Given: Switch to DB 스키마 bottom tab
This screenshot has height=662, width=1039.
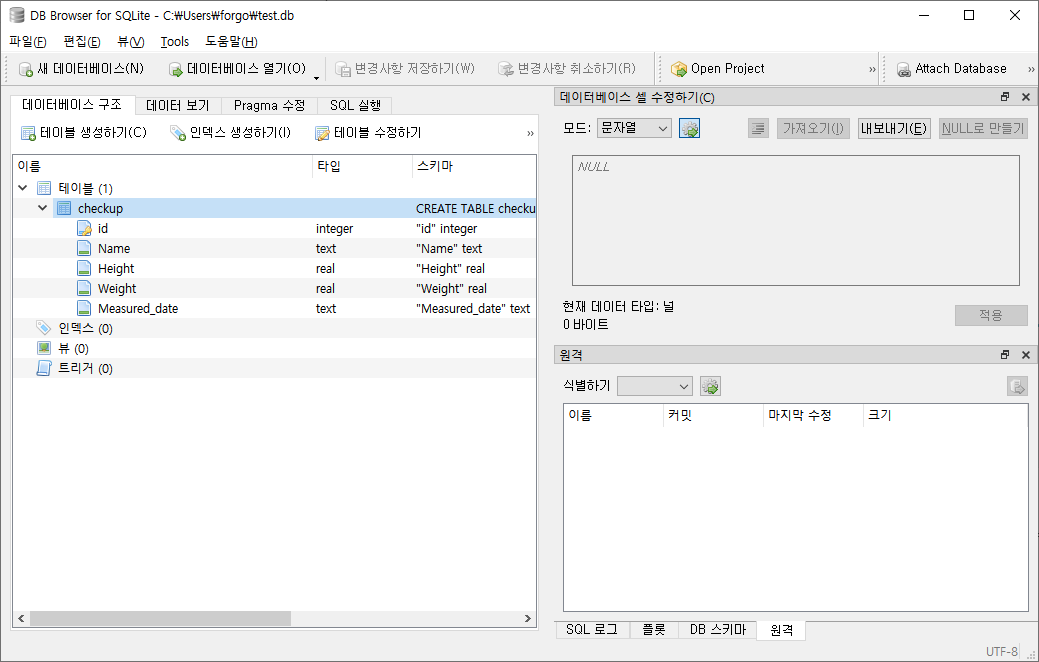Looking at the screenshot, I should [718, 630].
